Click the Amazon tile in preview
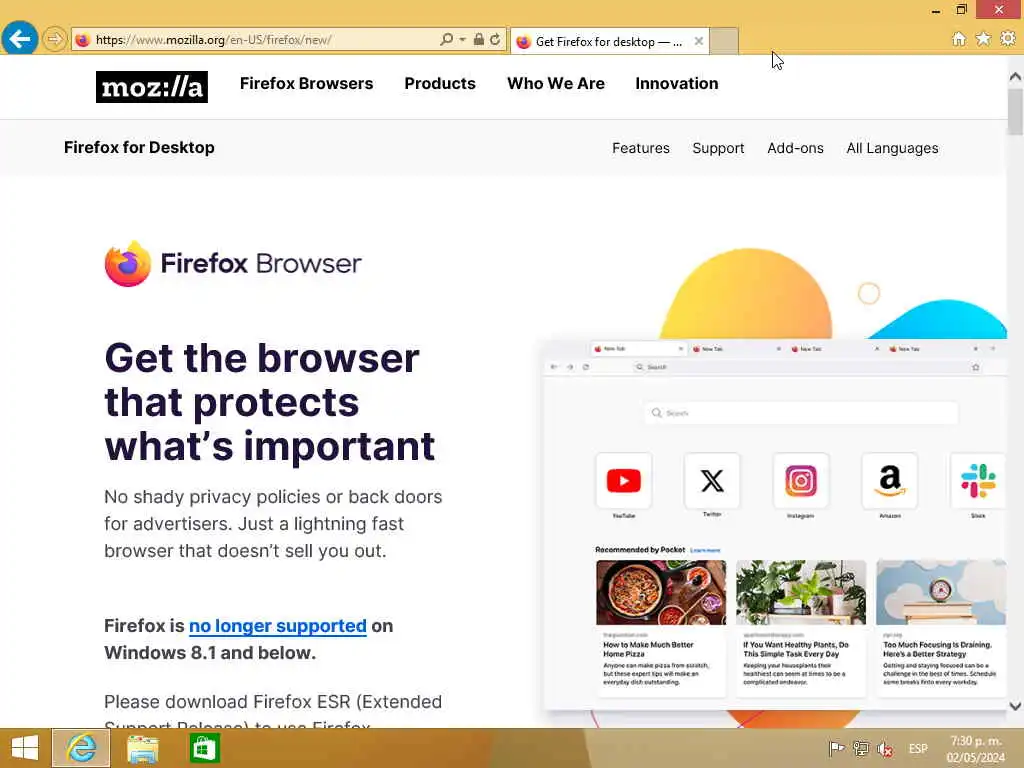The image size is (1024, 768). coord(889,481)
